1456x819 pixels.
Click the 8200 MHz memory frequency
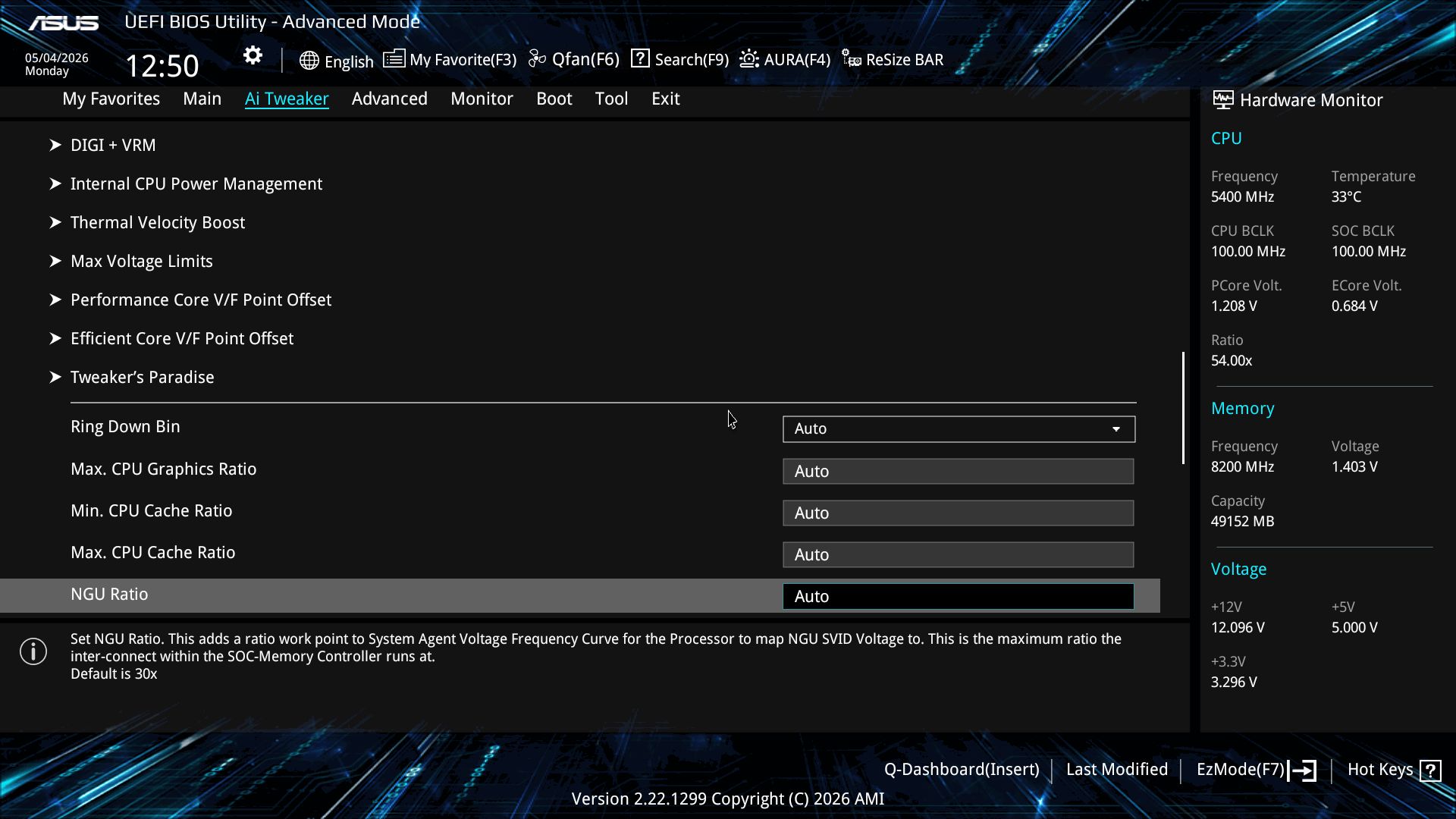click(1242, 466)
